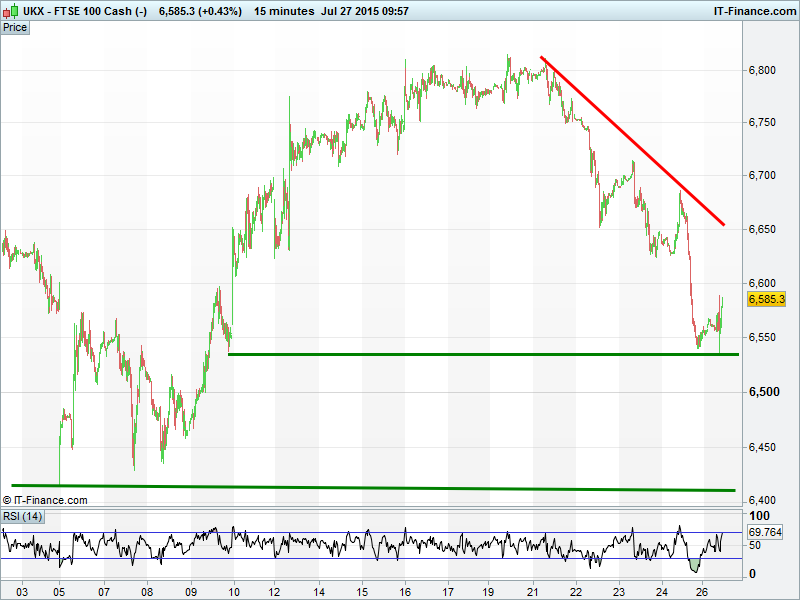Click the © IT-Finance.com copyright watermark
Screen dimensions: 800x600
pyautogui.click(x=46, y=500)
